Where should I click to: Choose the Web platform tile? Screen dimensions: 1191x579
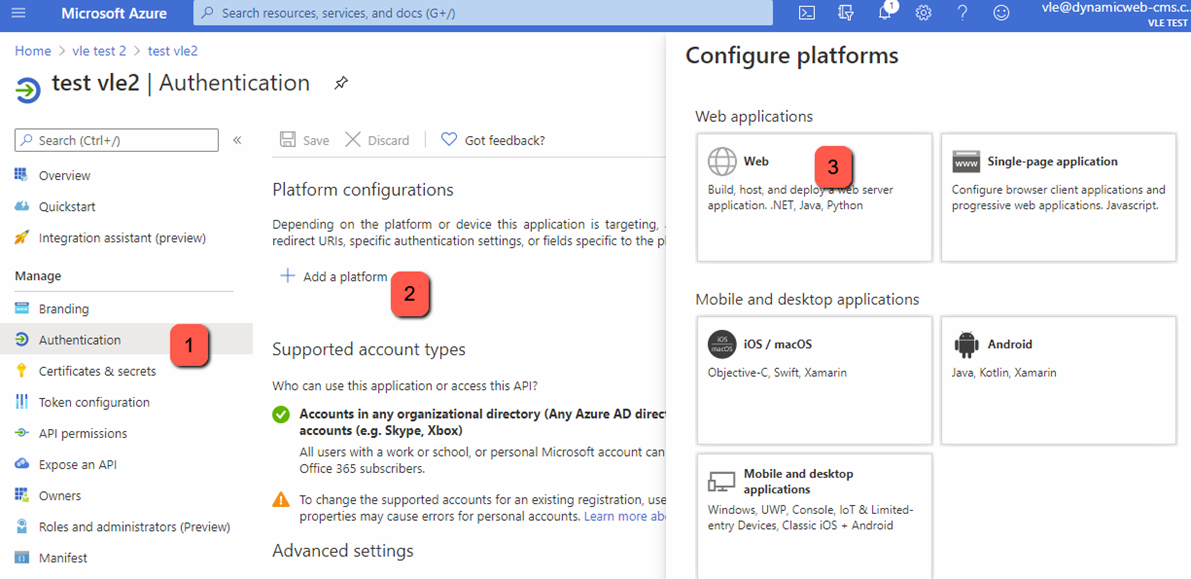coord(814,198)
